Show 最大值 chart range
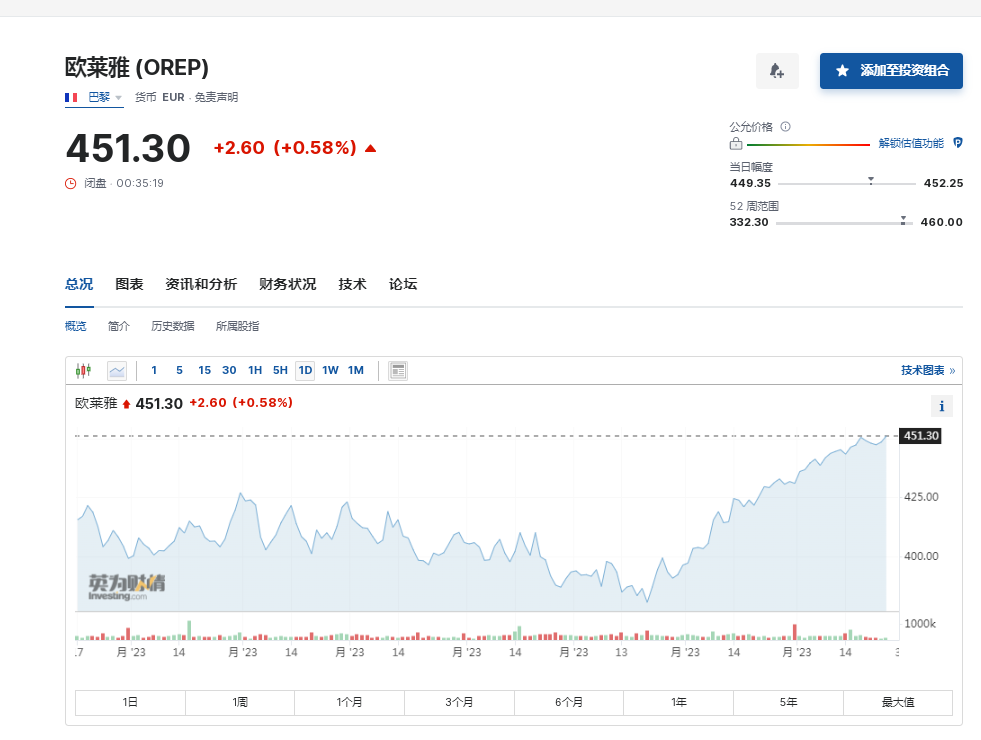The width and height of the screenshot is (981, 740). coord(898,702)
